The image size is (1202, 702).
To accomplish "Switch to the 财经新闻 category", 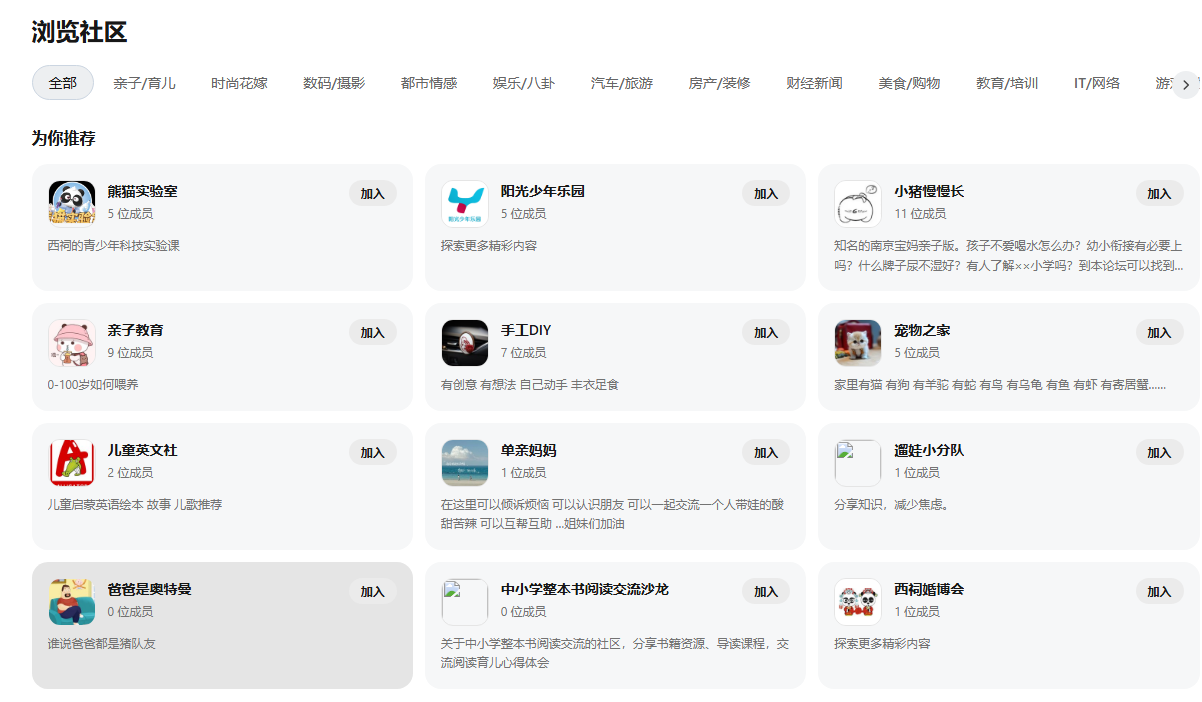I will tap(814, 83).
